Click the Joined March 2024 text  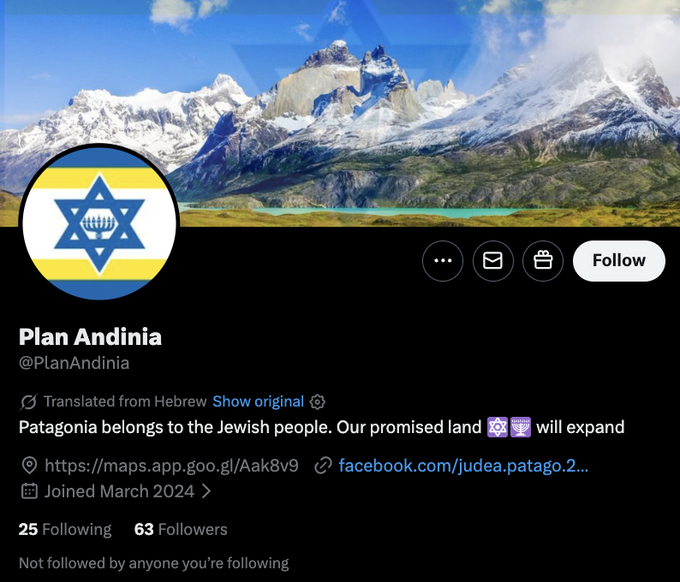click(119, 491)
